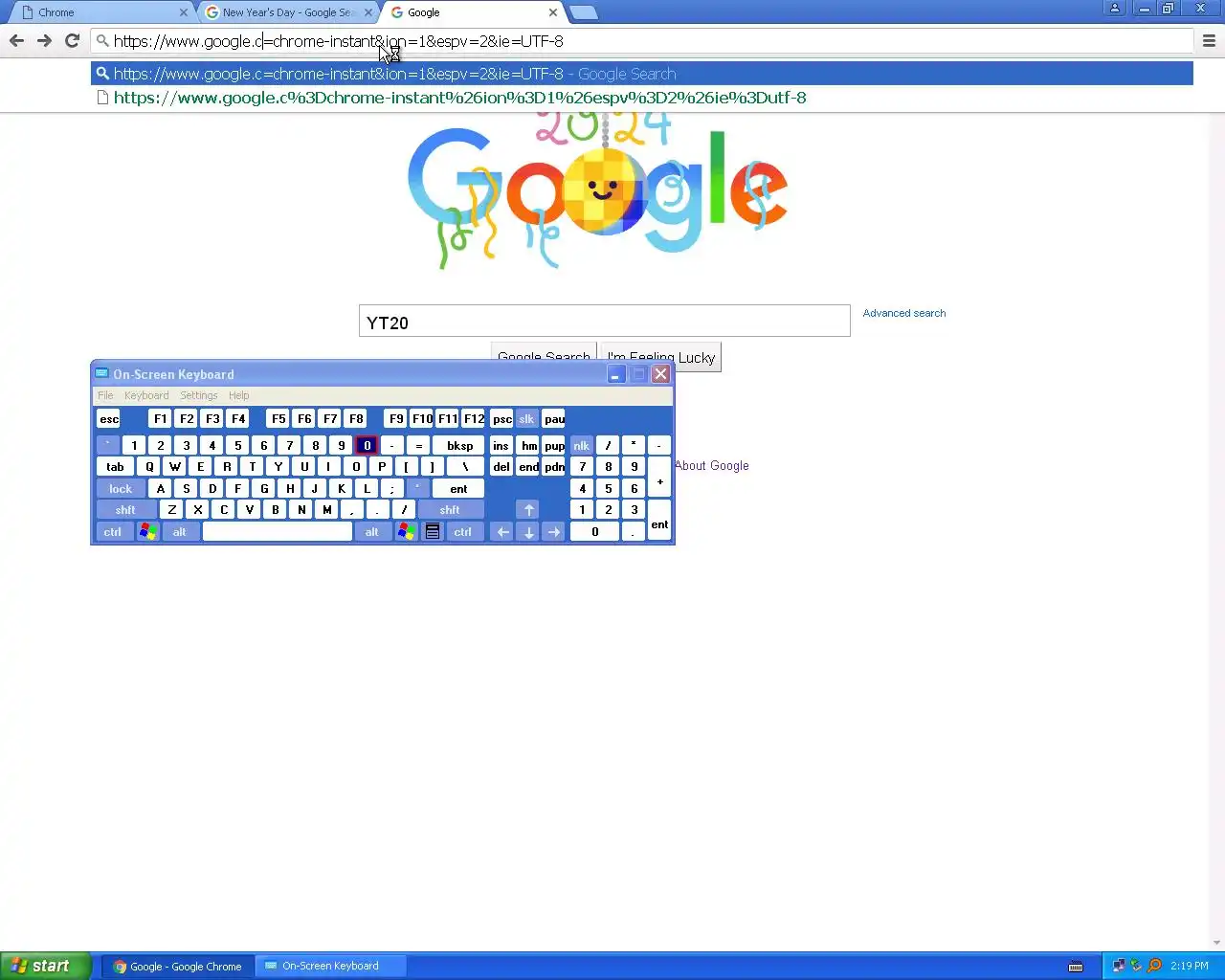Click the del key on the On-Screen Keyboard

click(501, 467)
